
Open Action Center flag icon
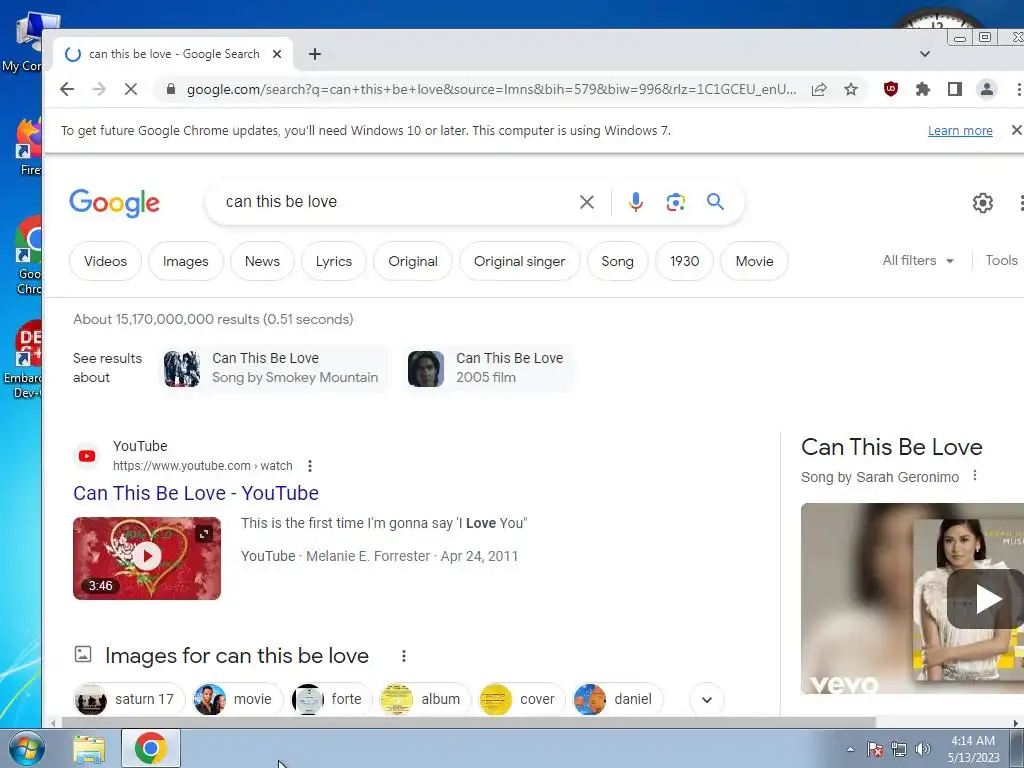point(875,749)
